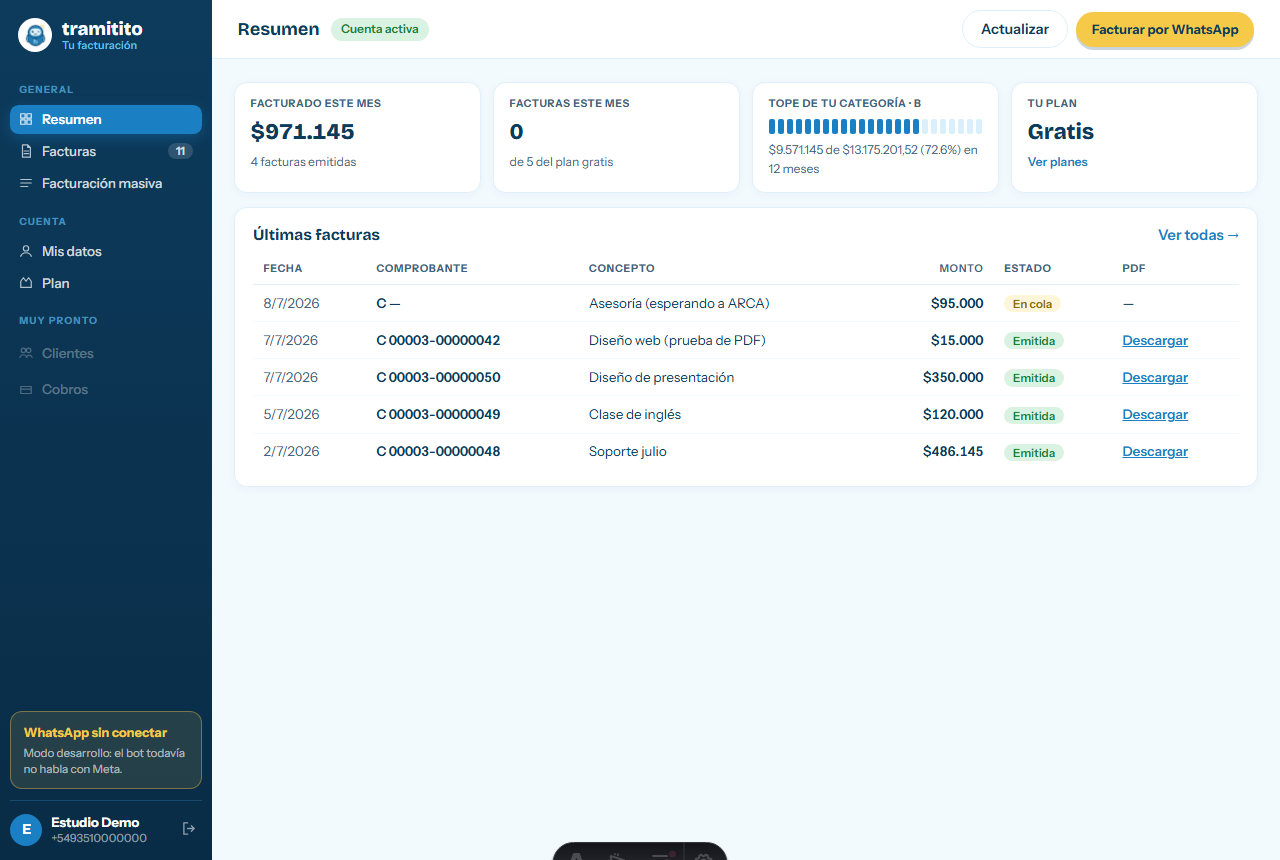This screenshot has width=1280, height=860.
Task: Download PDF for invoice 00003-00000050
Action: pos(1155,377)
